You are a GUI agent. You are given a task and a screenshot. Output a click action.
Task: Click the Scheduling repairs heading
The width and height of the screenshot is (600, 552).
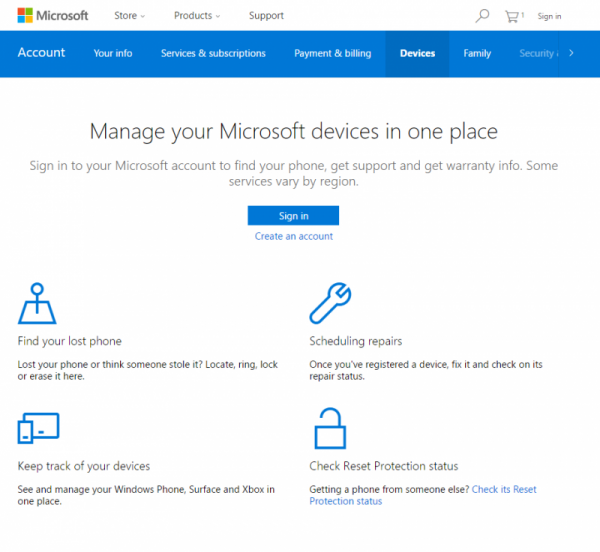pyautogui.click(x=355, y=341)
